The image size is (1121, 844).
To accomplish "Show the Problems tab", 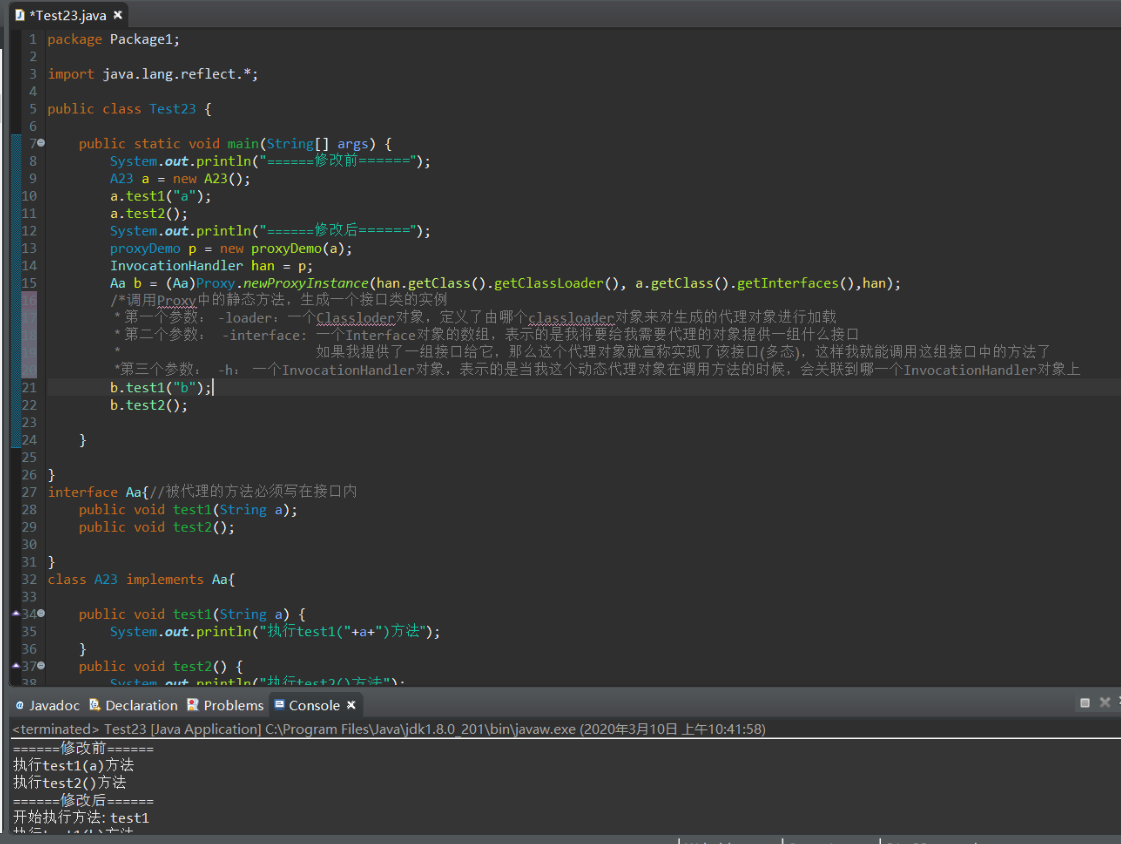I will pos(233,705).
